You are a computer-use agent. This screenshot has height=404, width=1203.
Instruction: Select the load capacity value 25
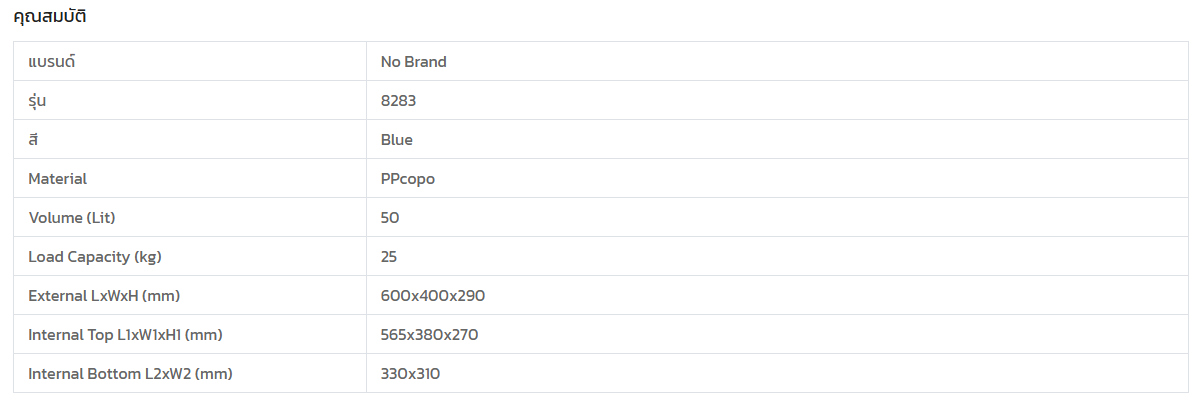[389, 257]
